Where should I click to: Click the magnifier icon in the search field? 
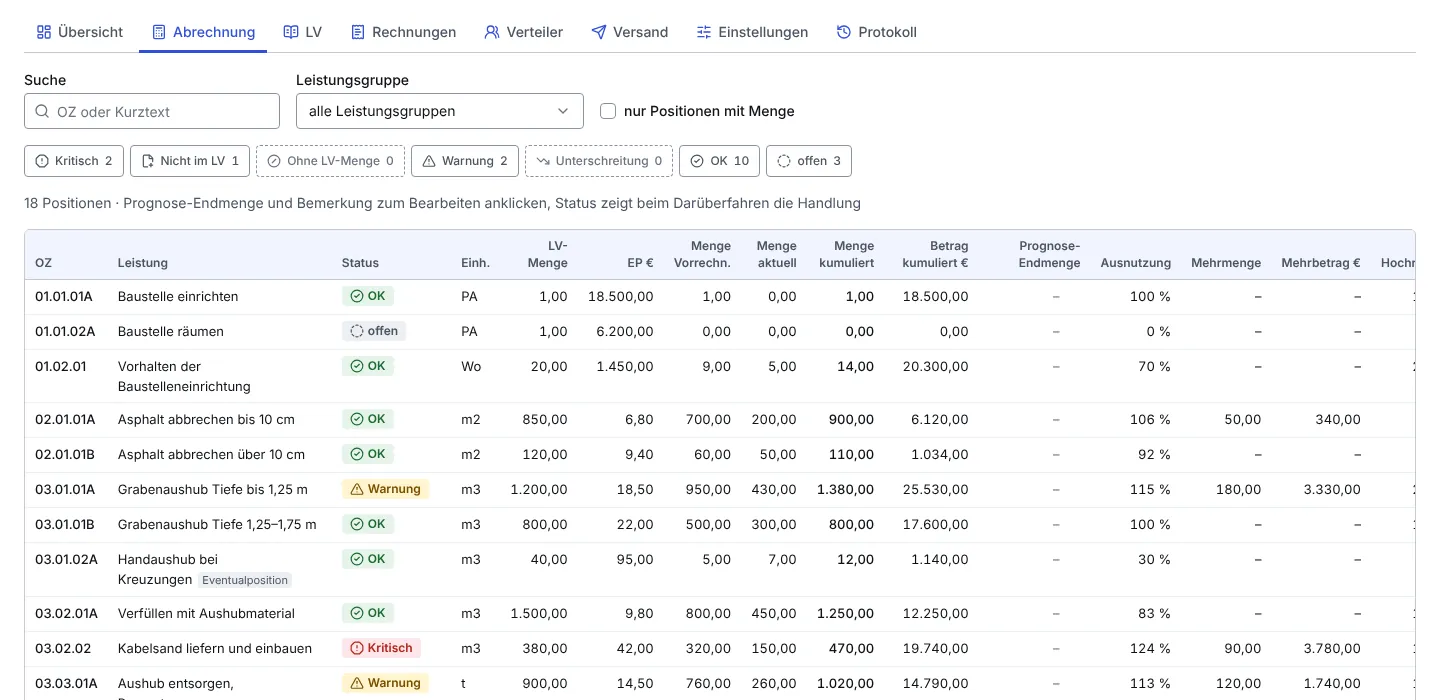42,111
